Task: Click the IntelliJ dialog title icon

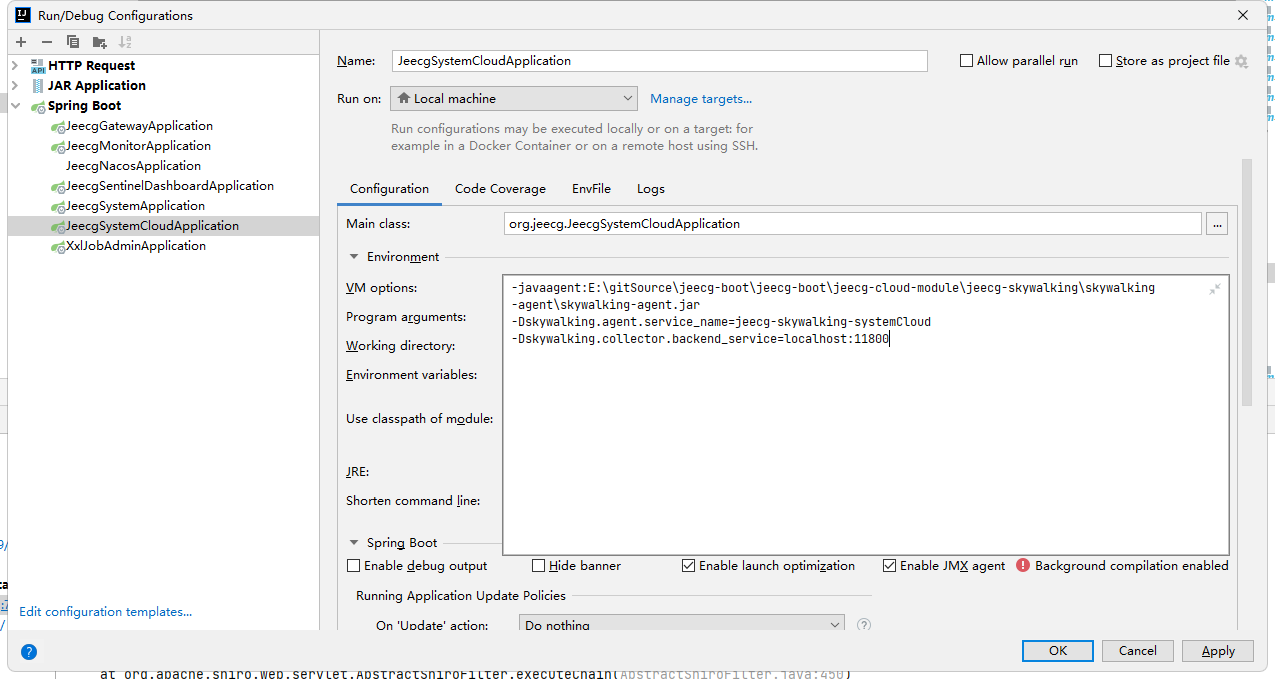Action: pyautogui.click(x=21, y=15)
